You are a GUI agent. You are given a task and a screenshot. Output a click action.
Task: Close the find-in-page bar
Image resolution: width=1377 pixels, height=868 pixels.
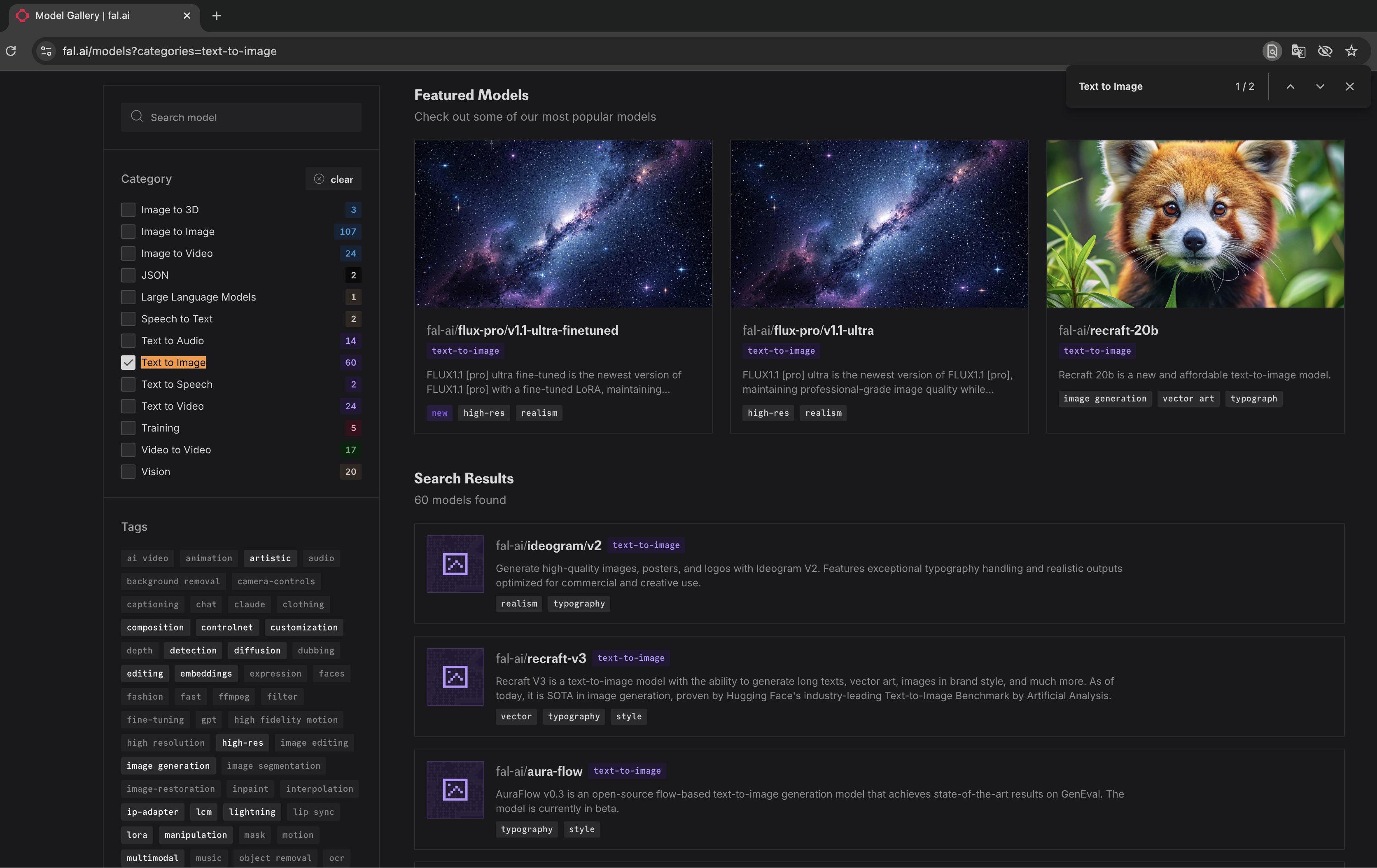point(1349,86)
